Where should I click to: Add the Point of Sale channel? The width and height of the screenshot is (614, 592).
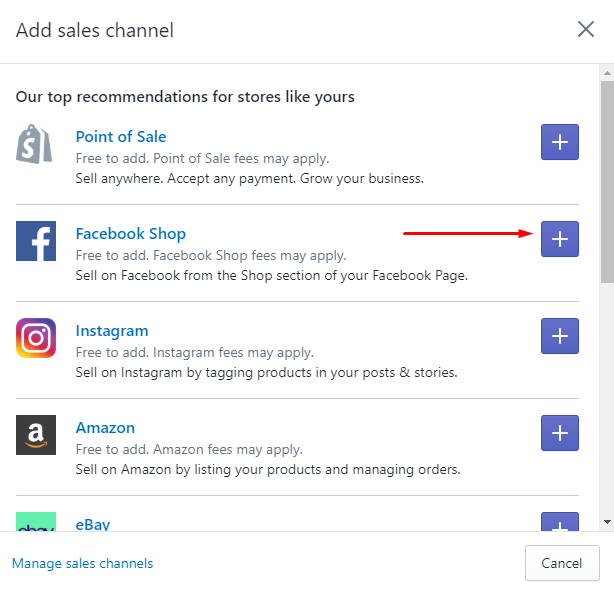point(559,143)
